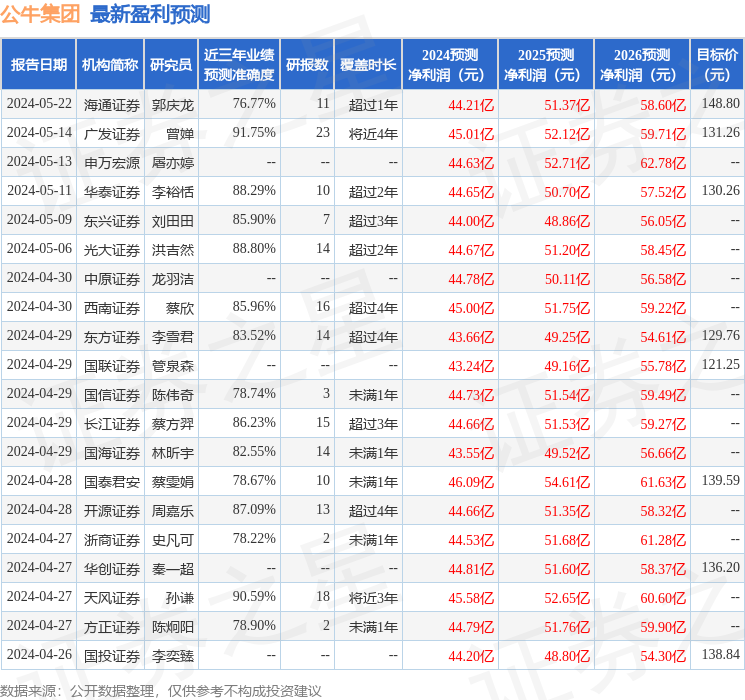Click target price 138.84

[x=721, y=654]
